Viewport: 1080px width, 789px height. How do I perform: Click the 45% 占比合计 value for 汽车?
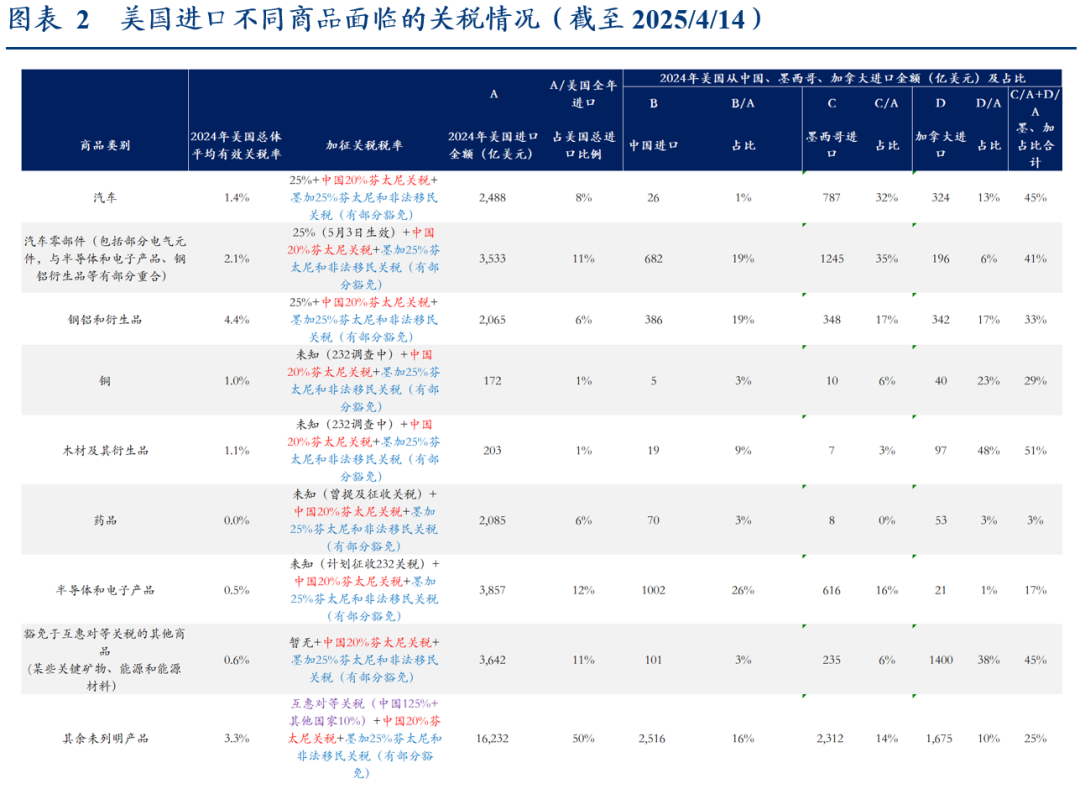(x=1035, y=197)
